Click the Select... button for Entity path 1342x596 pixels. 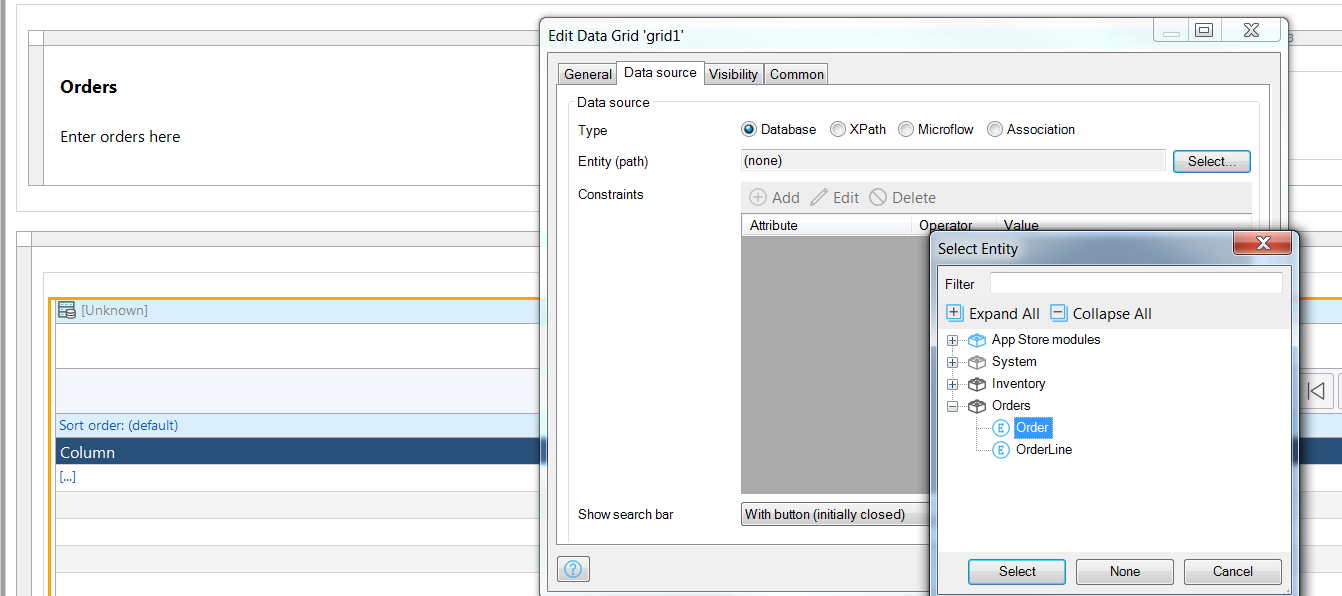click(x=1211, y=161)
